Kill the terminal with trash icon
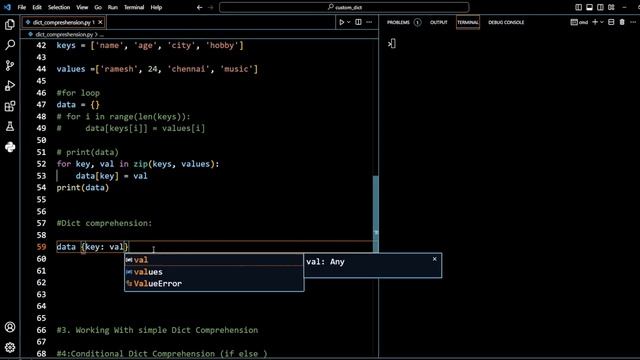 pos(622,22)
